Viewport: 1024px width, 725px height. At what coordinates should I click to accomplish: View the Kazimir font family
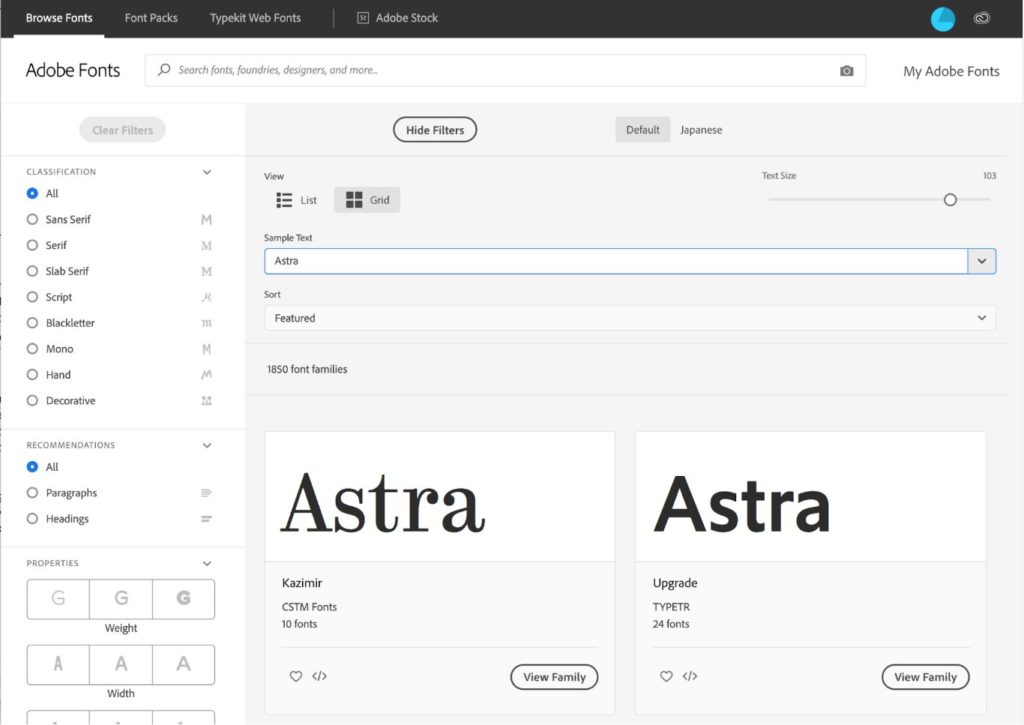pyautogui.click(x=554, y=677)
